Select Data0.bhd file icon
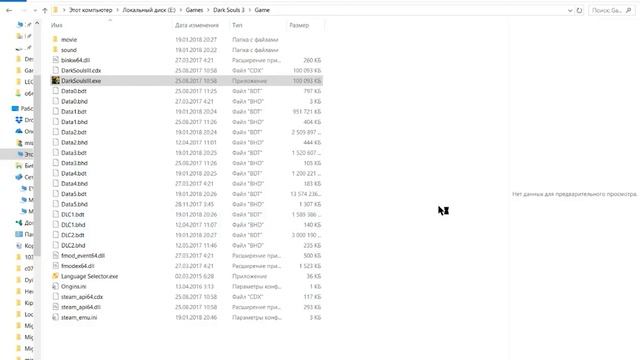Image resolution: width=640 pixels, height=360 pixels. 56,101
